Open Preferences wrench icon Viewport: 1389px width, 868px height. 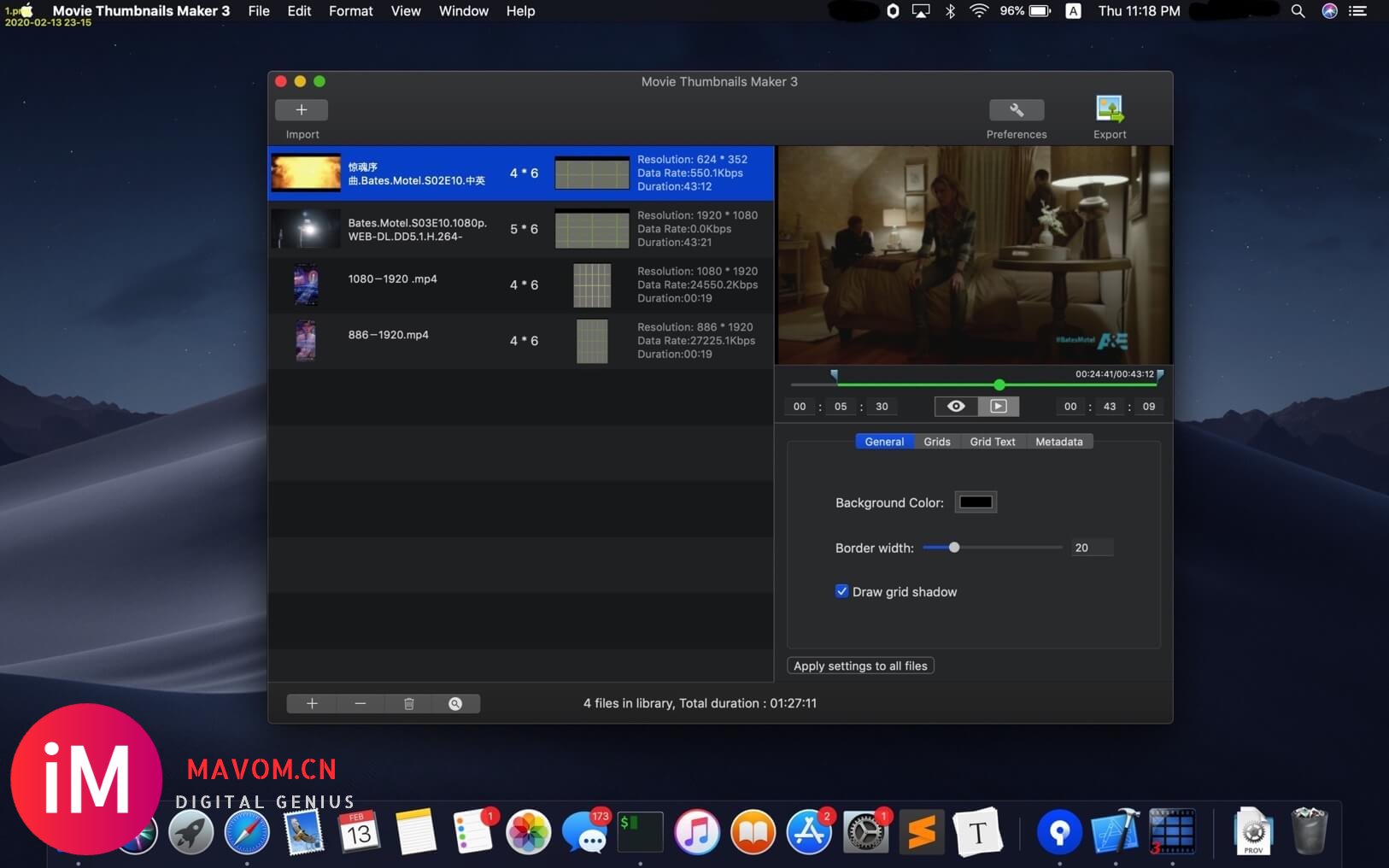tap(1017, 110)
